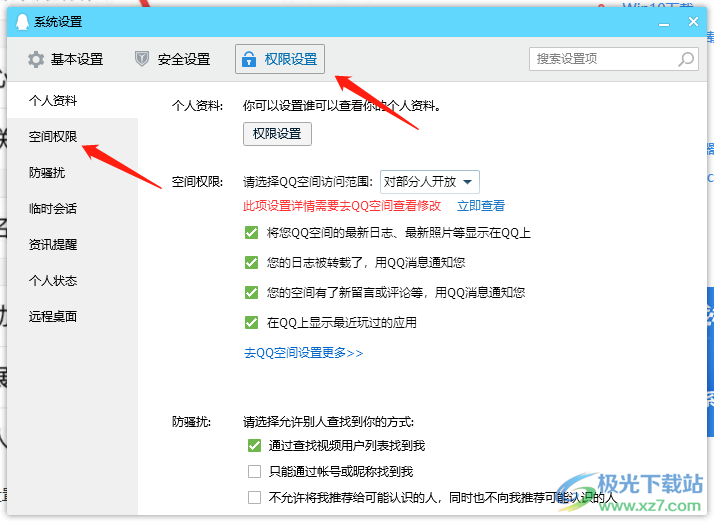Close the 系统设置 window
Screen dimensions: 714x522
click(x=693, y=21)
